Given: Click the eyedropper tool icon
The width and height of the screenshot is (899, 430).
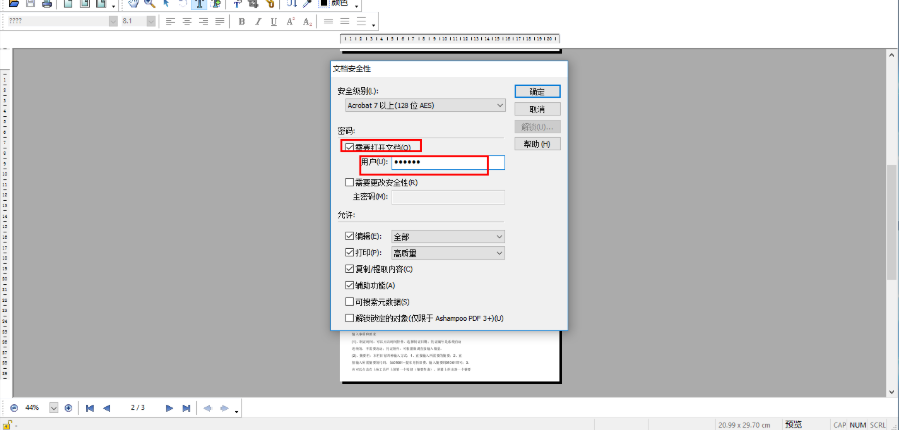Looking at the screenshot, I should 307,3.
